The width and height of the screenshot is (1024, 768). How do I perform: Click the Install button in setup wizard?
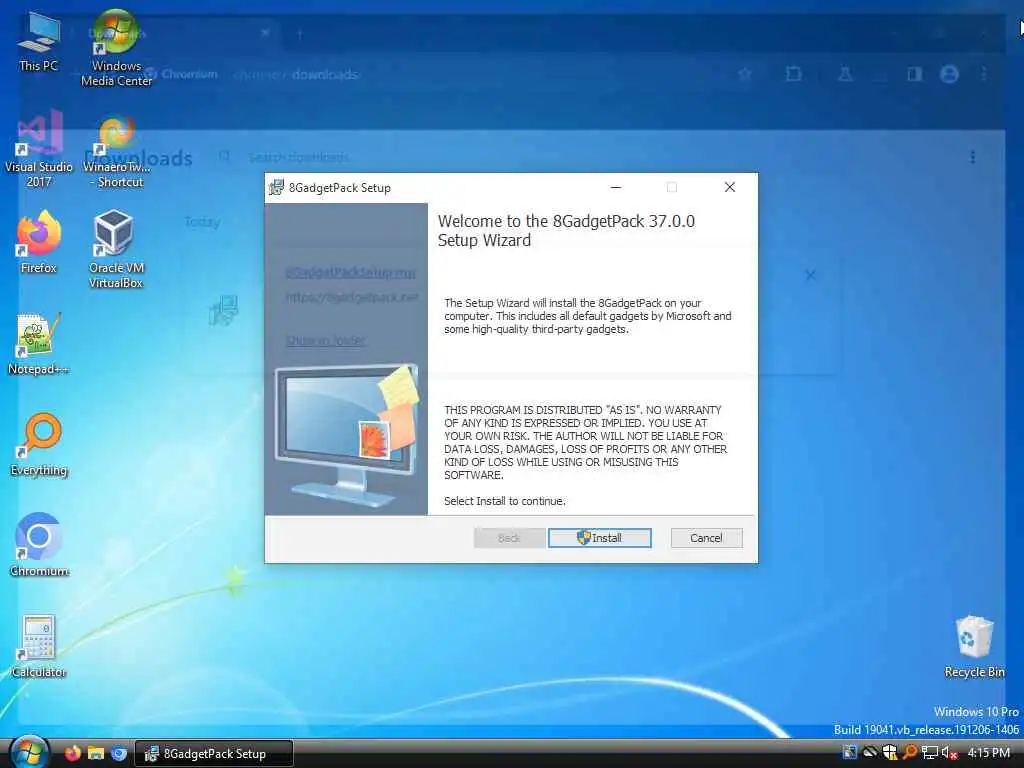(x=600, y=538)
